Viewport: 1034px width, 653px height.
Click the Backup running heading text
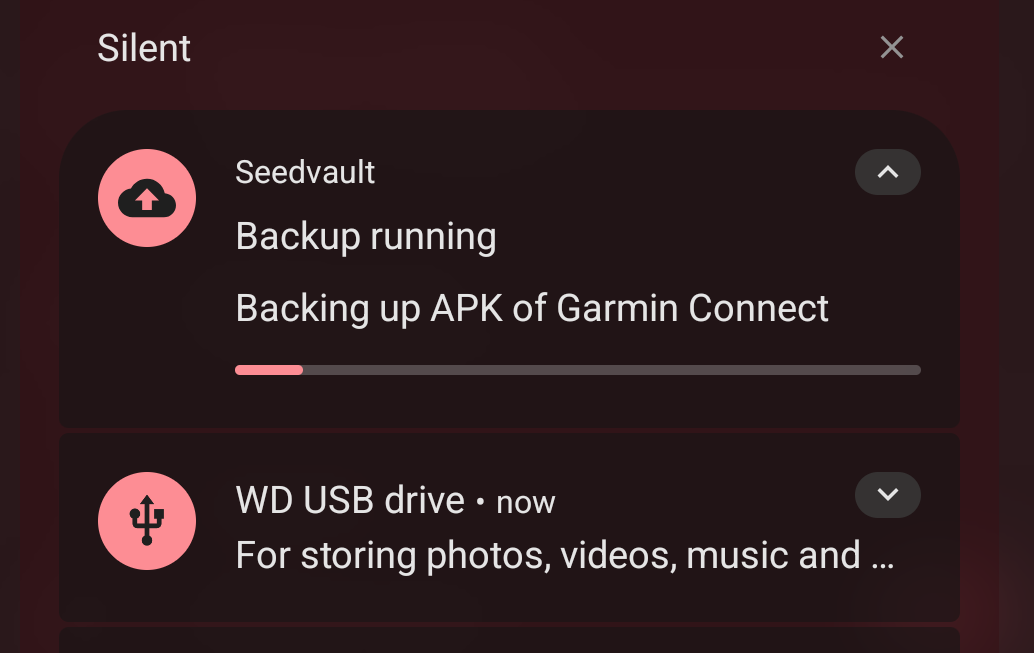[x=366, y=236]
